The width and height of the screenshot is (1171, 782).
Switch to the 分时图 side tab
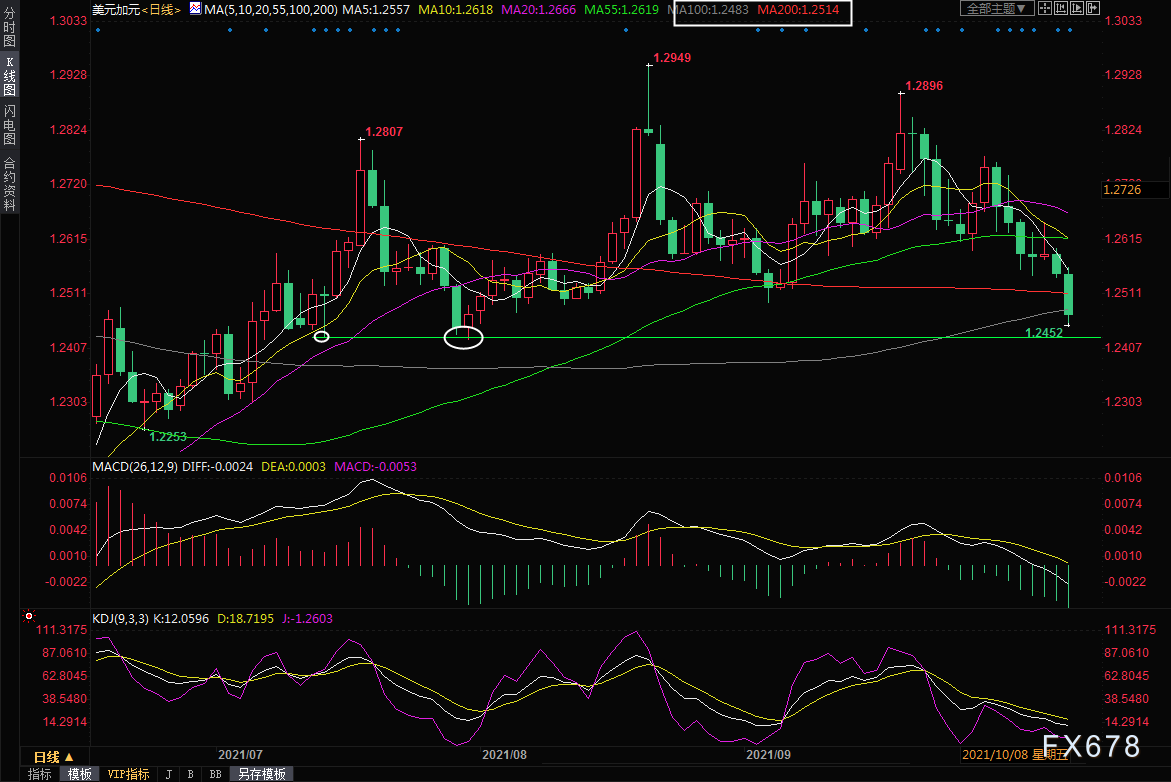(x=9, y=32)
